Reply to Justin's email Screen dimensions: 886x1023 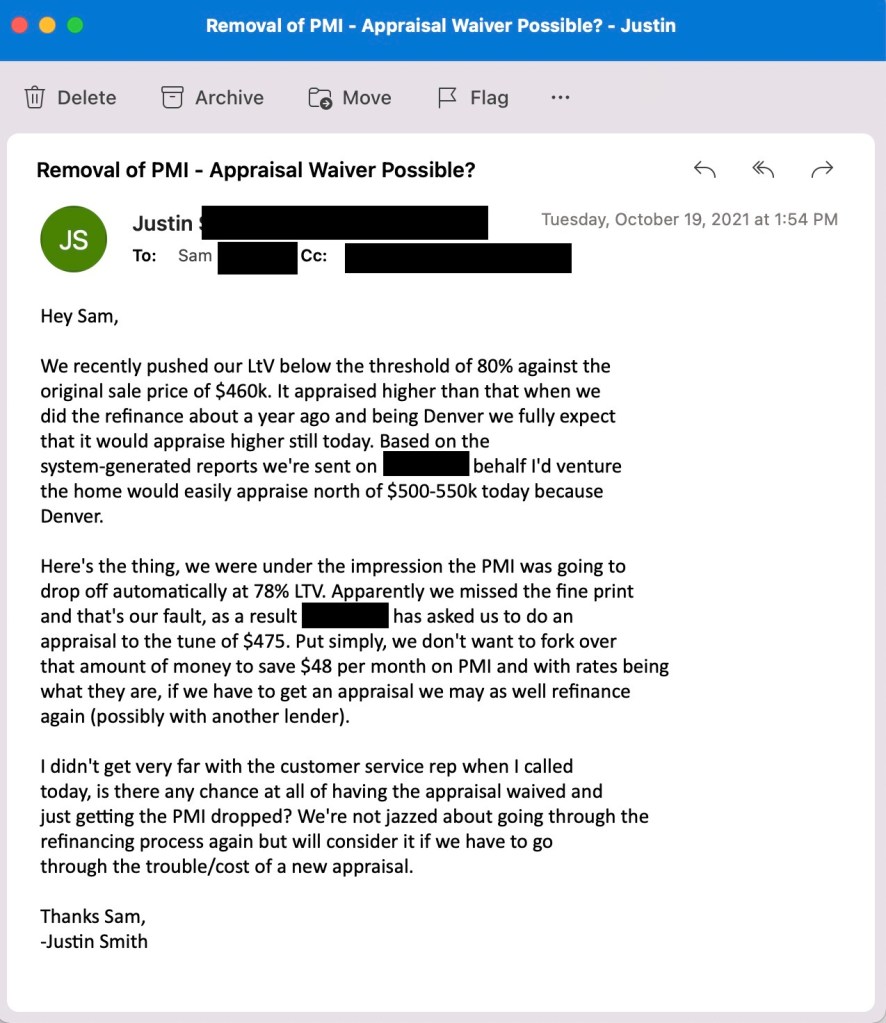(705, 170)
